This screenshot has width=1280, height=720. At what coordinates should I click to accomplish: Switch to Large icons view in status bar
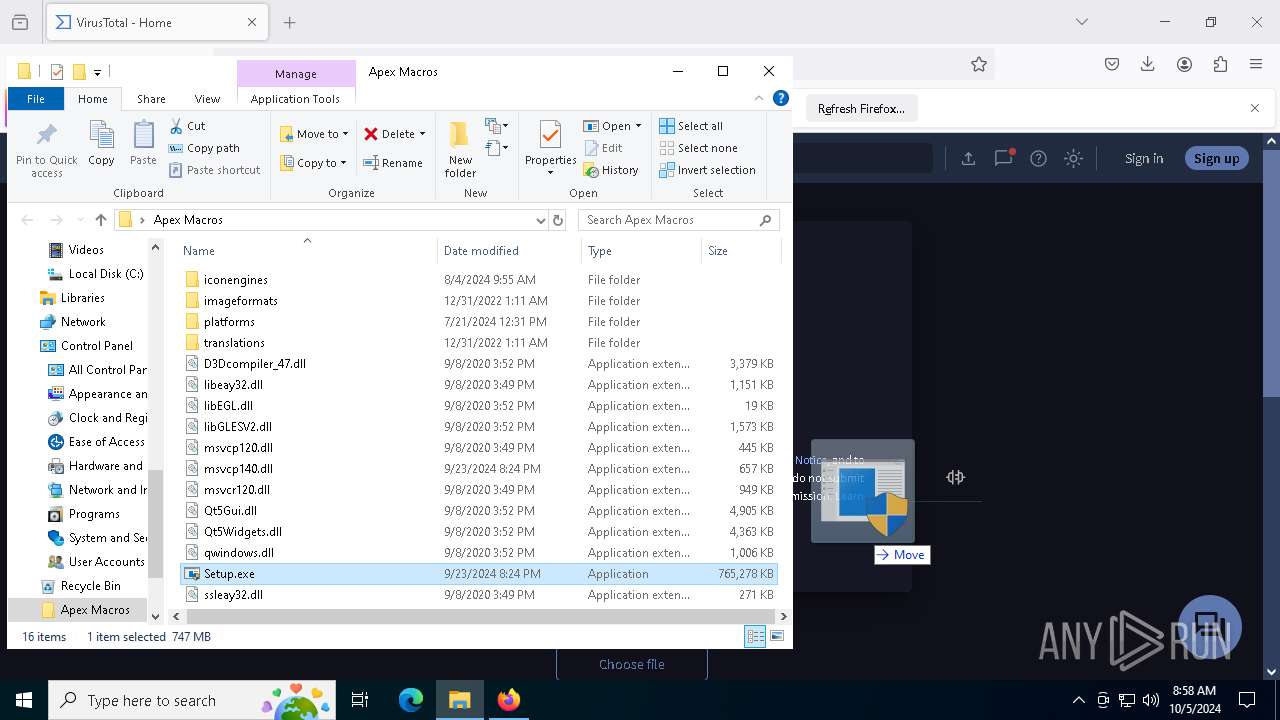[x=777, y=637]
